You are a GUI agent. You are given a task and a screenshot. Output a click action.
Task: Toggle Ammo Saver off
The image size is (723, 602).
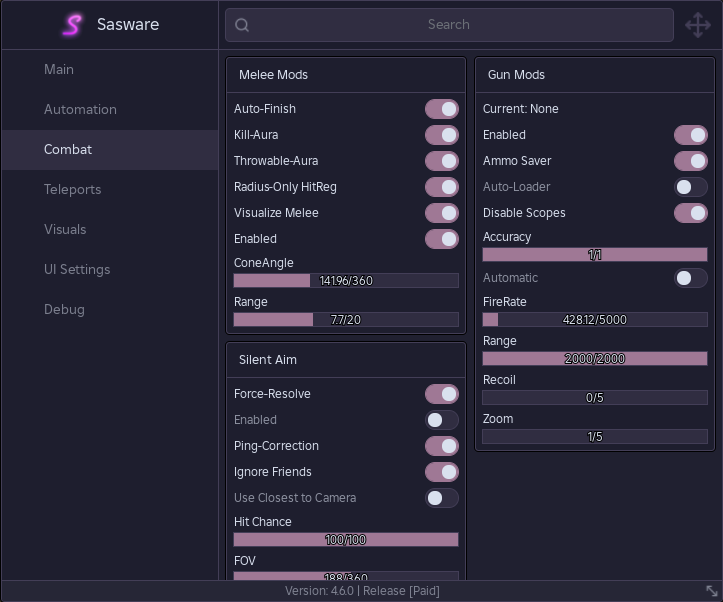point(690,161)
